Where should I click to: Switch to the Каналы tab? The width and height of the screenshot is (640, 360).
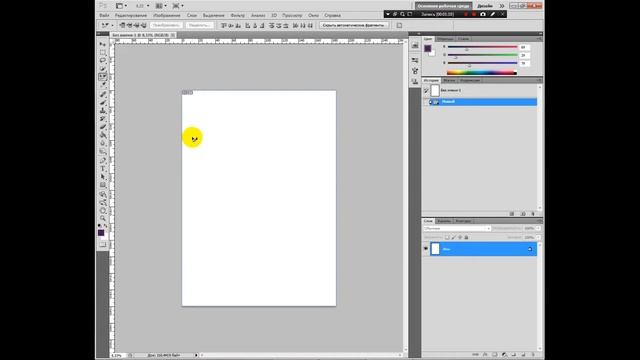[x=444, y=221]
